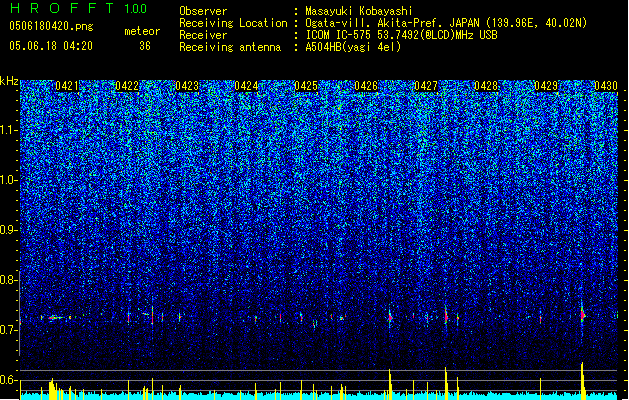
Task: Click the 0428 time marker
Action: point(486,86)
